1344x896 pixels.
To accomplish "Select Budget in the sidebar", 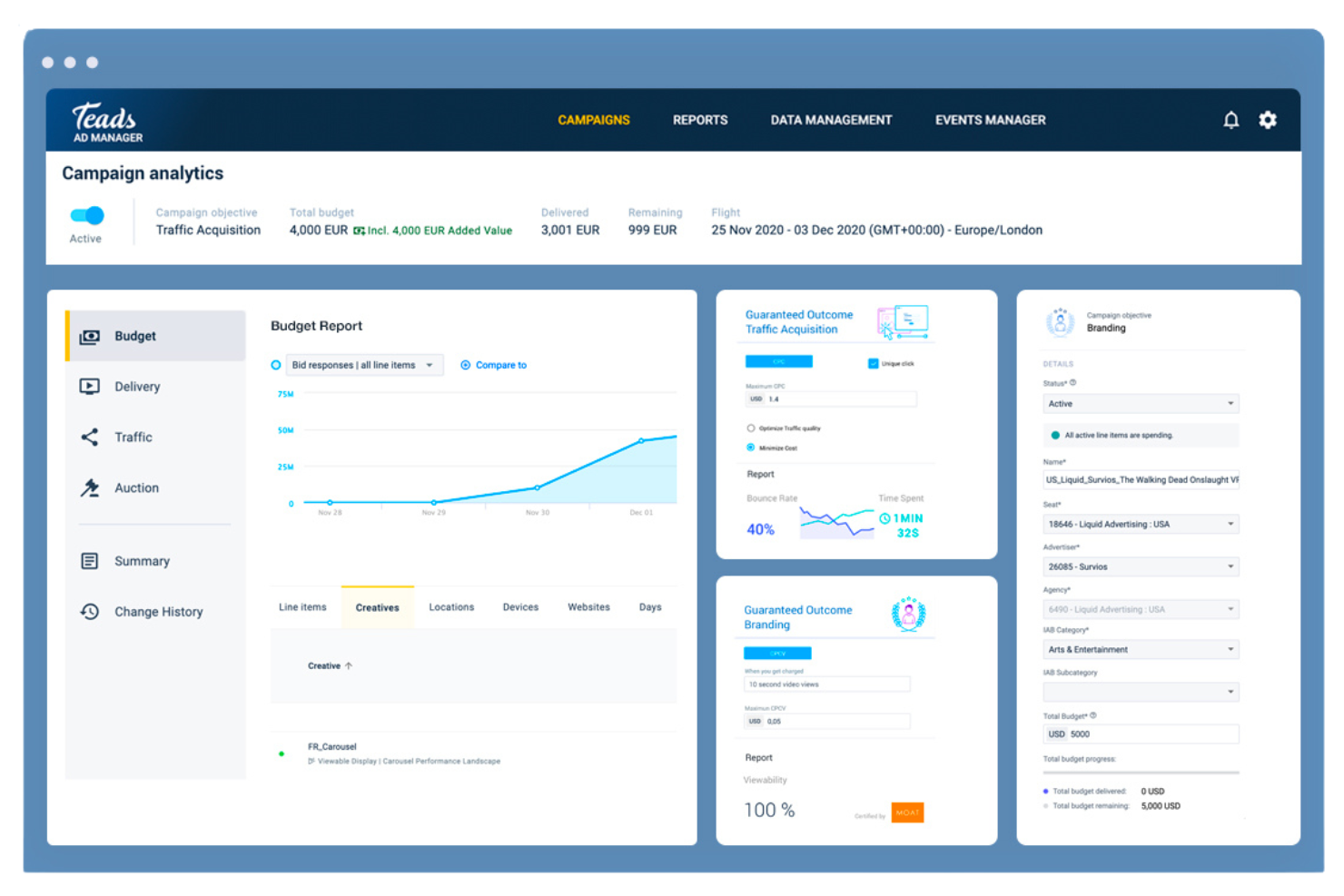I will (155, 336).
